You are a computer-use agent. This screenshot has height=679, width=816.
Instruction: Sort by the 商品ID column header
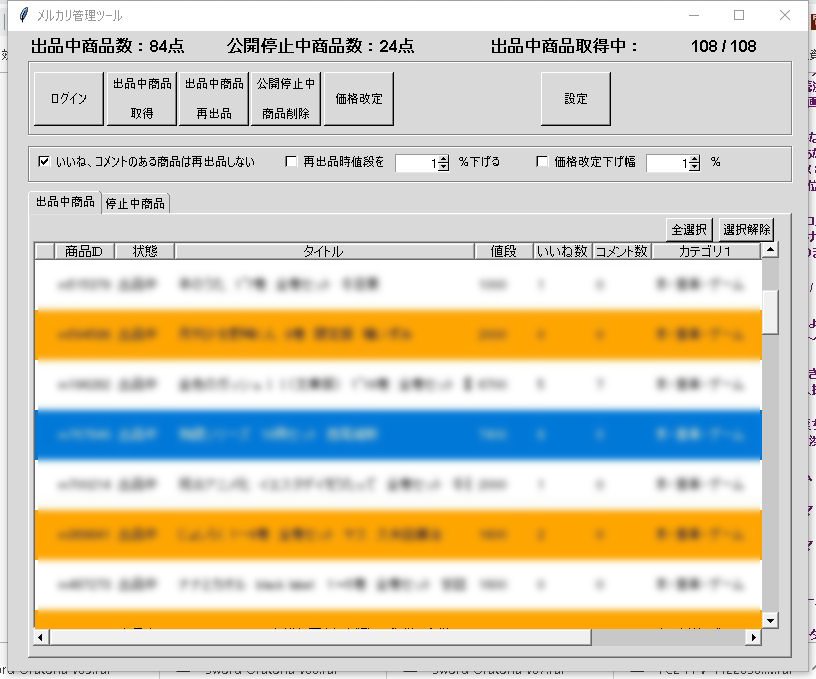pyautogui.click(x=84, y=251)
